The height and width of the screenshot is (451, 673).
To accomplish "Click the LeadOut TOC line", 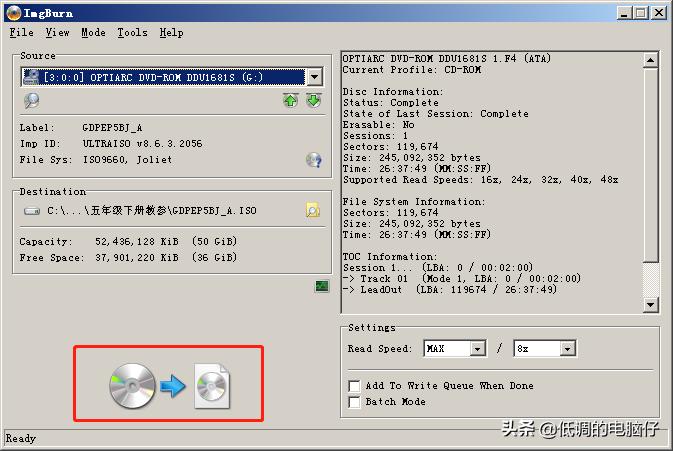I will (449, 290).
